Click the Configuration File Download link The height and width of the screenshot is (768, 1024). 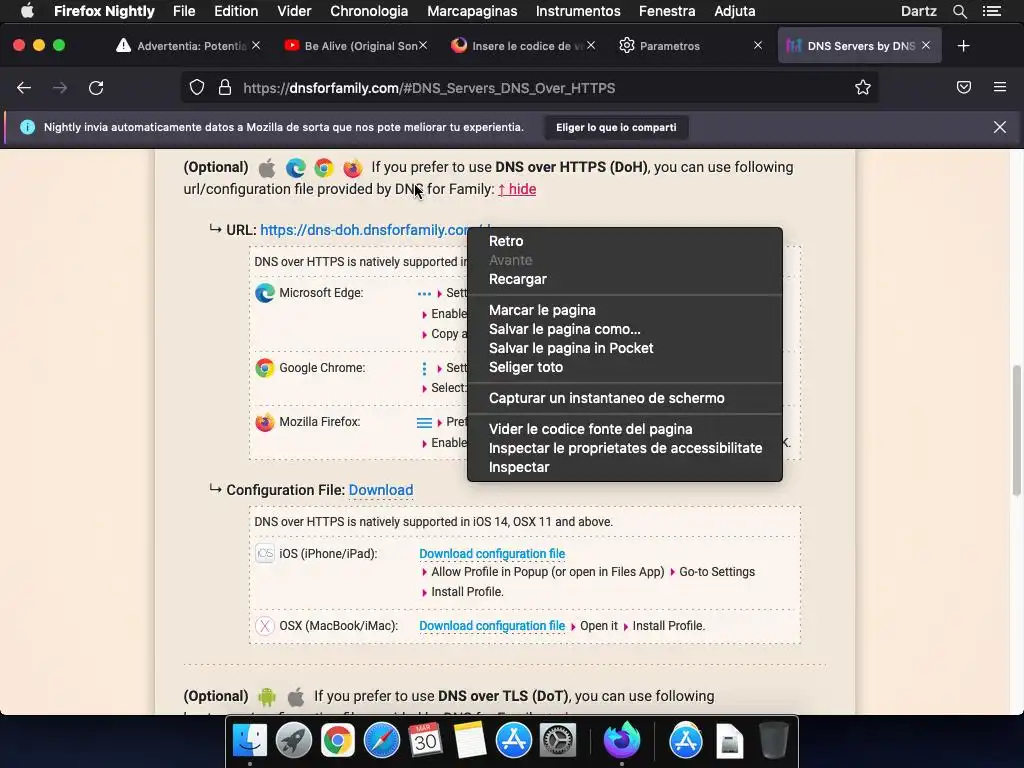(381, 490)
